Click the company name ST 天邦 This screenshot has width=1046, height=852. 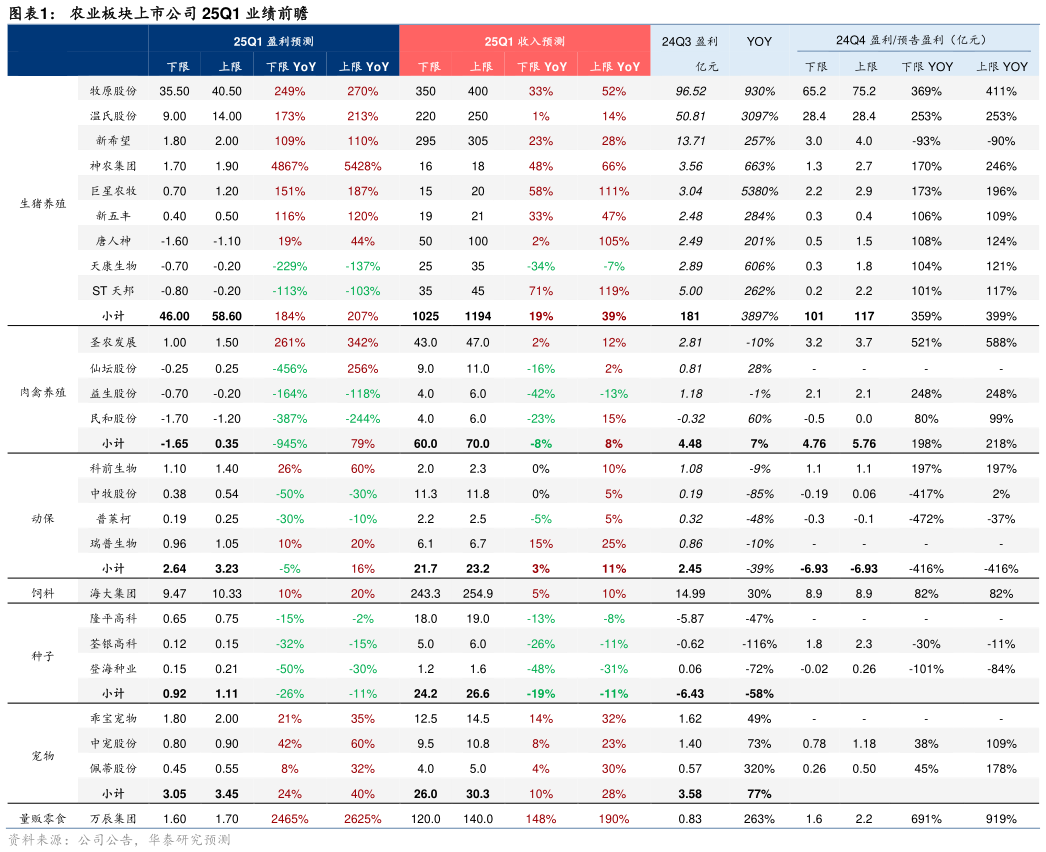[x=113, y=291]
